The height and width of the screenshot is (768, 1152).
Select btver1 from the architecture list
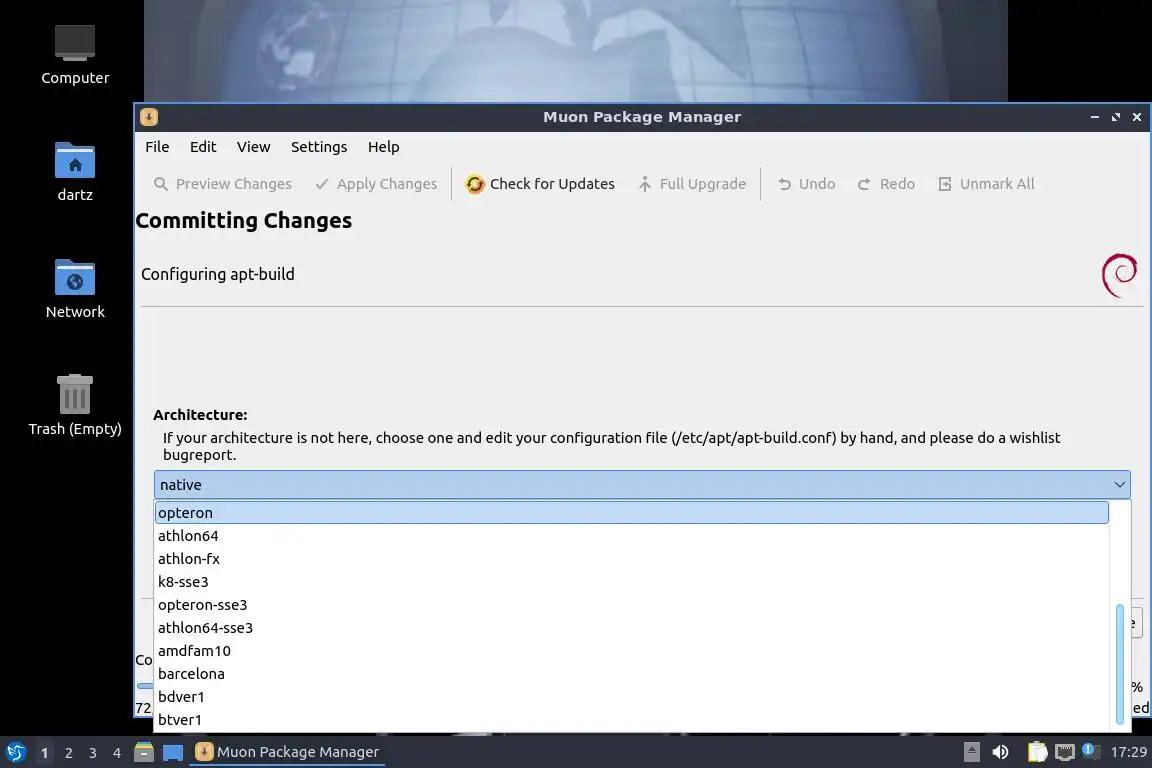click(631, 719)
